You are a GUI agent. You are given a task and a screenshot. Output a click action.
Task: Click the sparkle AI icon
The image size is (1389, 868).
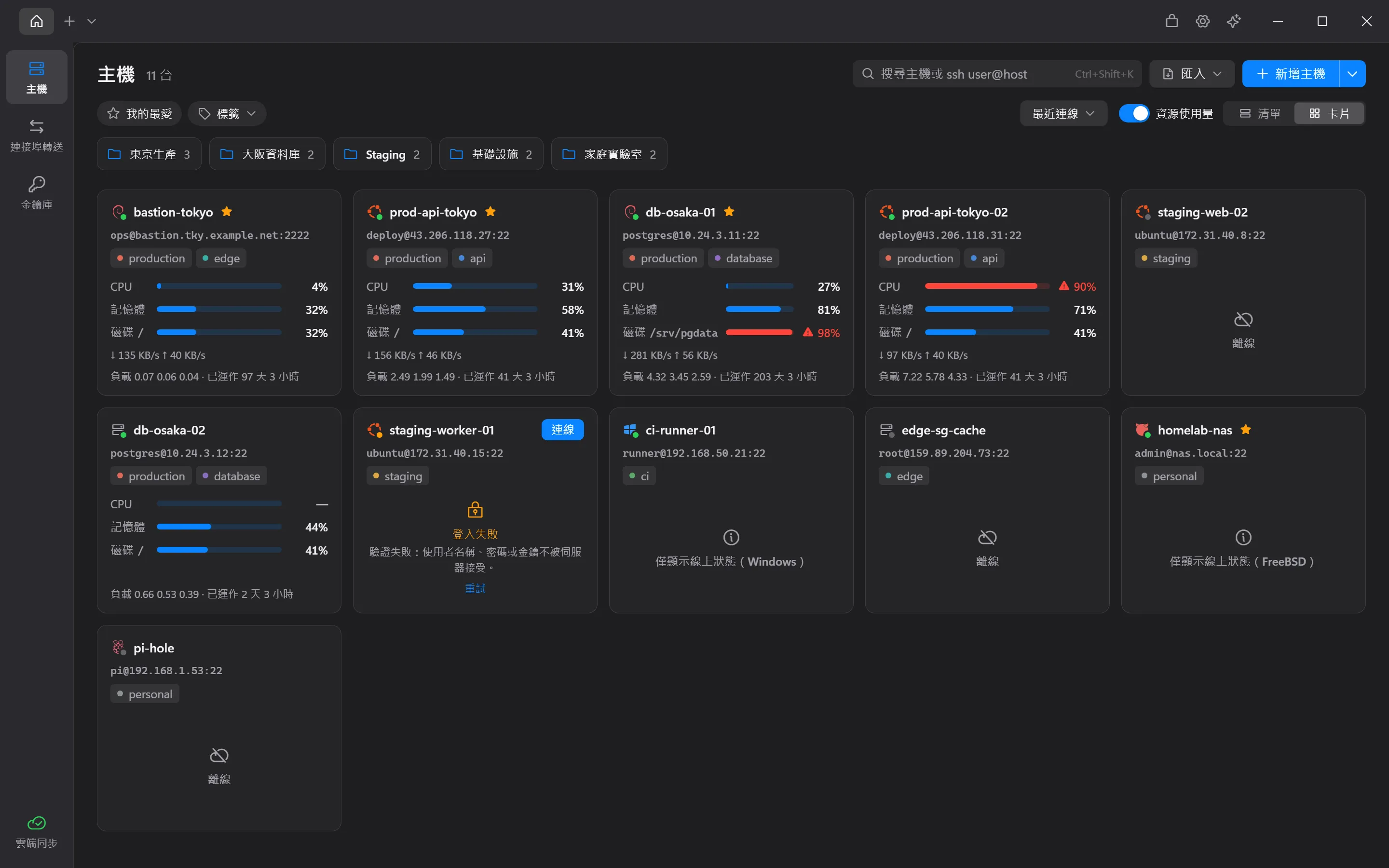click(x=1233, y=21)
